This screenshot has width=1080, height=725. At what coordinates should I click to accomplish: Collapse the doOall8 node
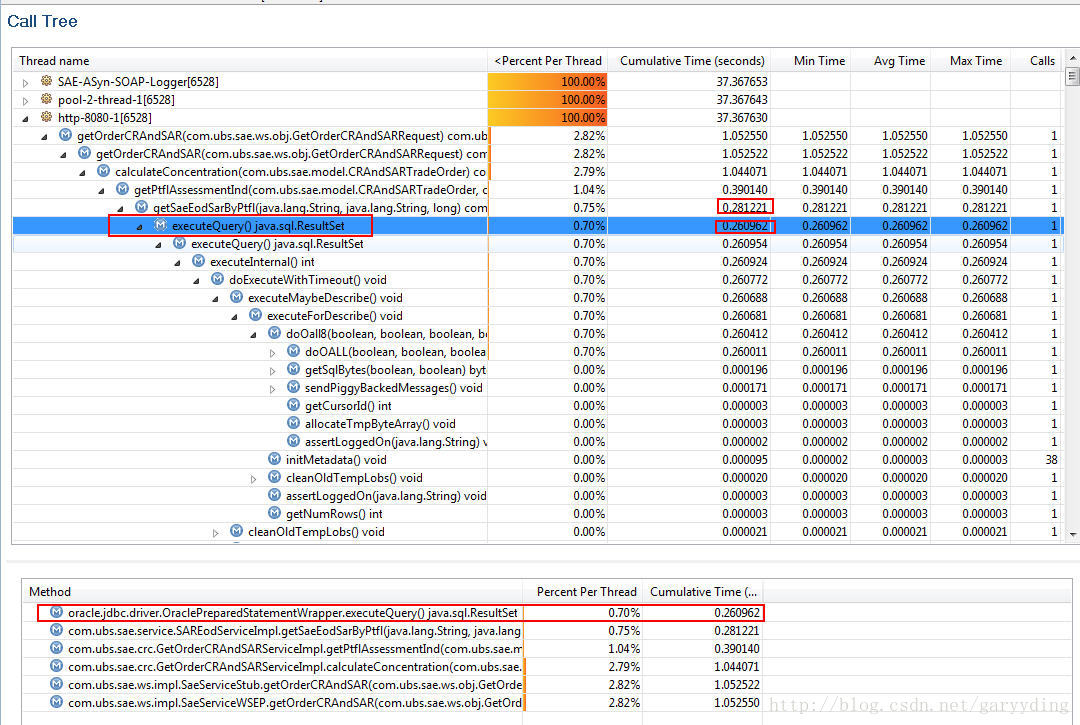pos(253,335)
